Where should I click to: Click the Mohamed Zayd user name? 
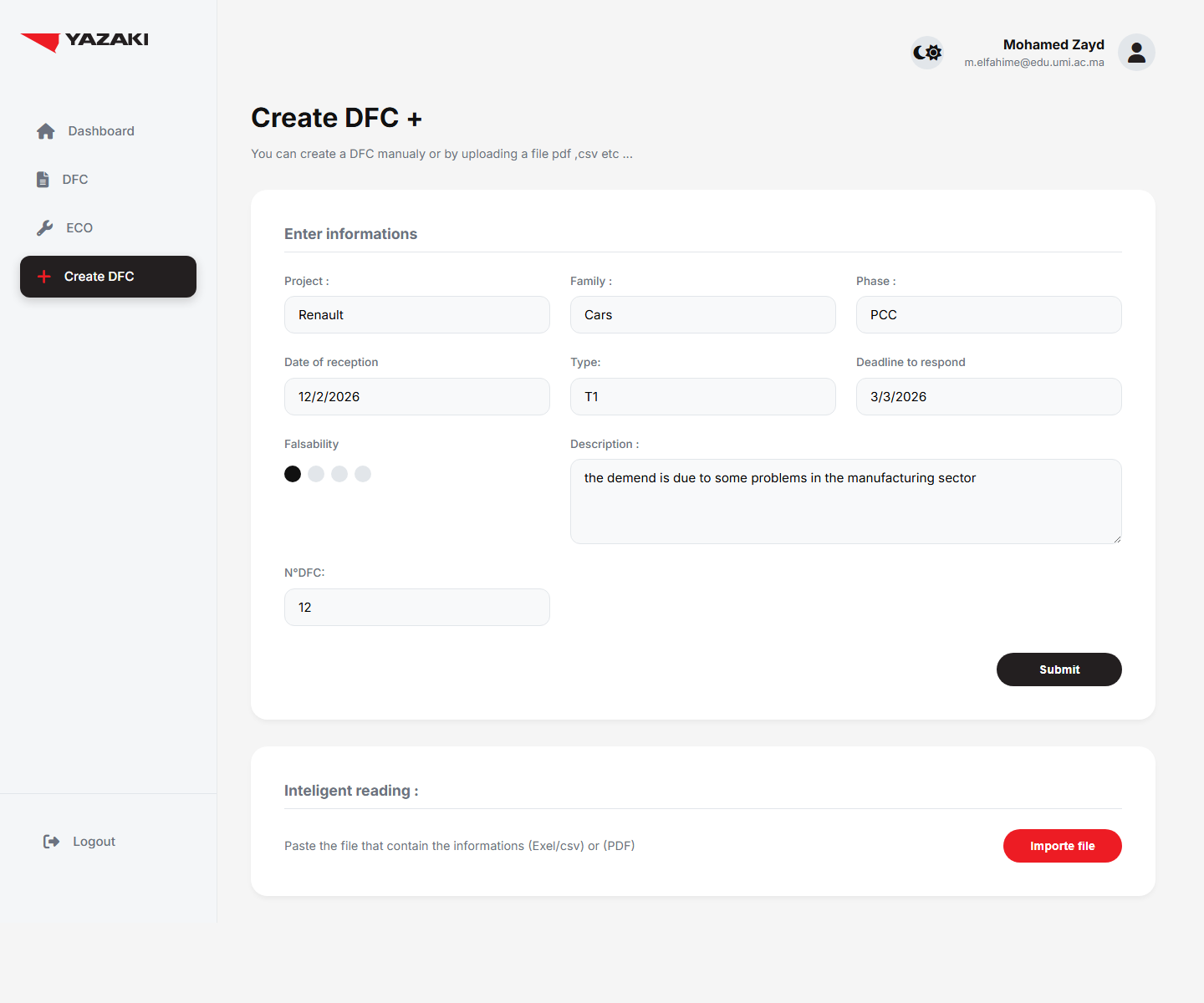tap(1053, 44)
